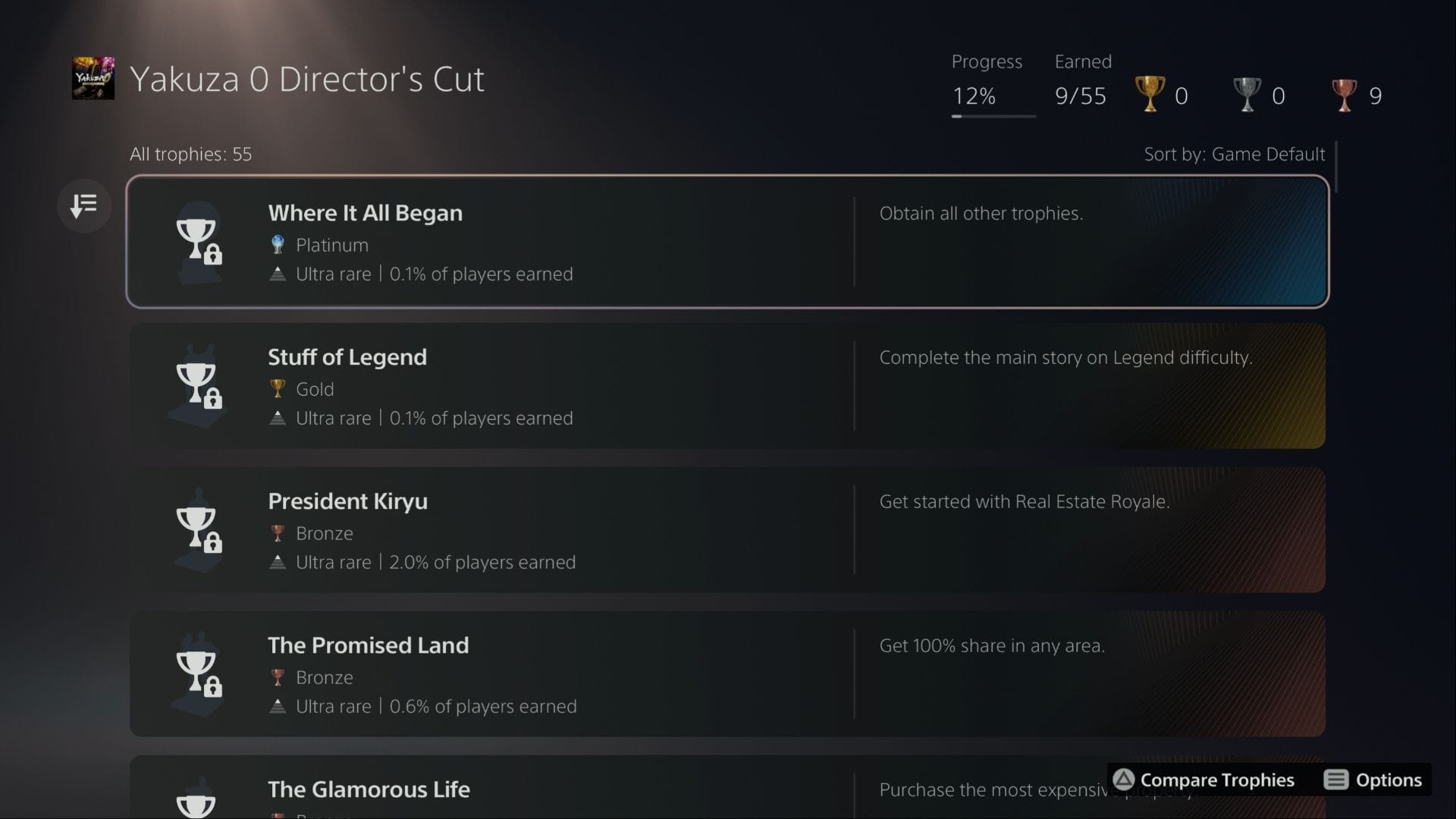Click the silver trophy counter icon
The image size is (1456, 819).
(x=1247, y=94)
